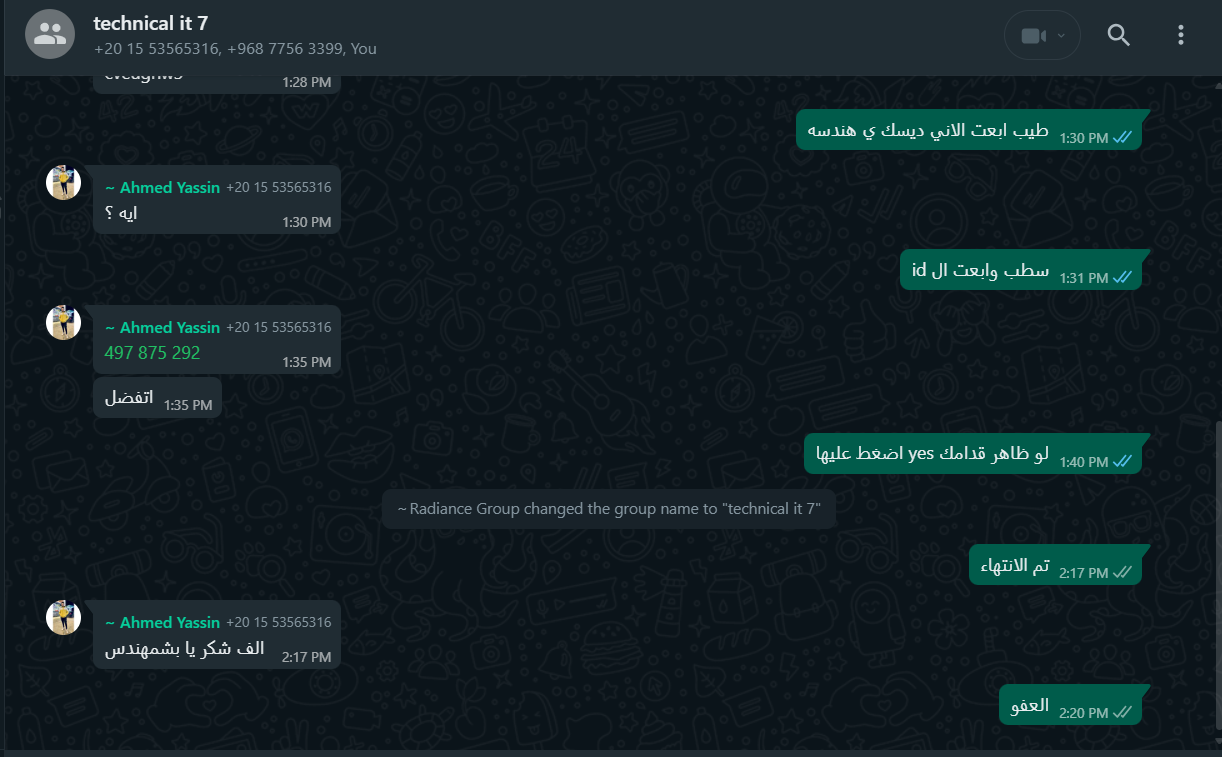1222x757 pixels.
Task: Open the group info via the group avatar icon
Action: (49, 35)
